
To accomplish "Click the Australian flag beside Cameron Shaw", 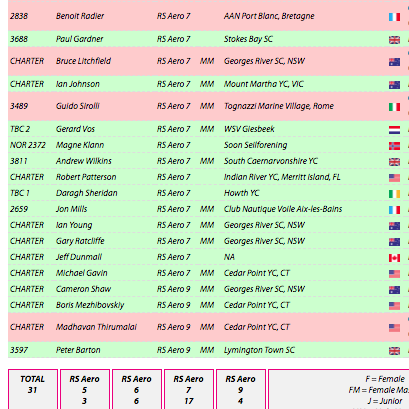I will (x=394, y=290).
